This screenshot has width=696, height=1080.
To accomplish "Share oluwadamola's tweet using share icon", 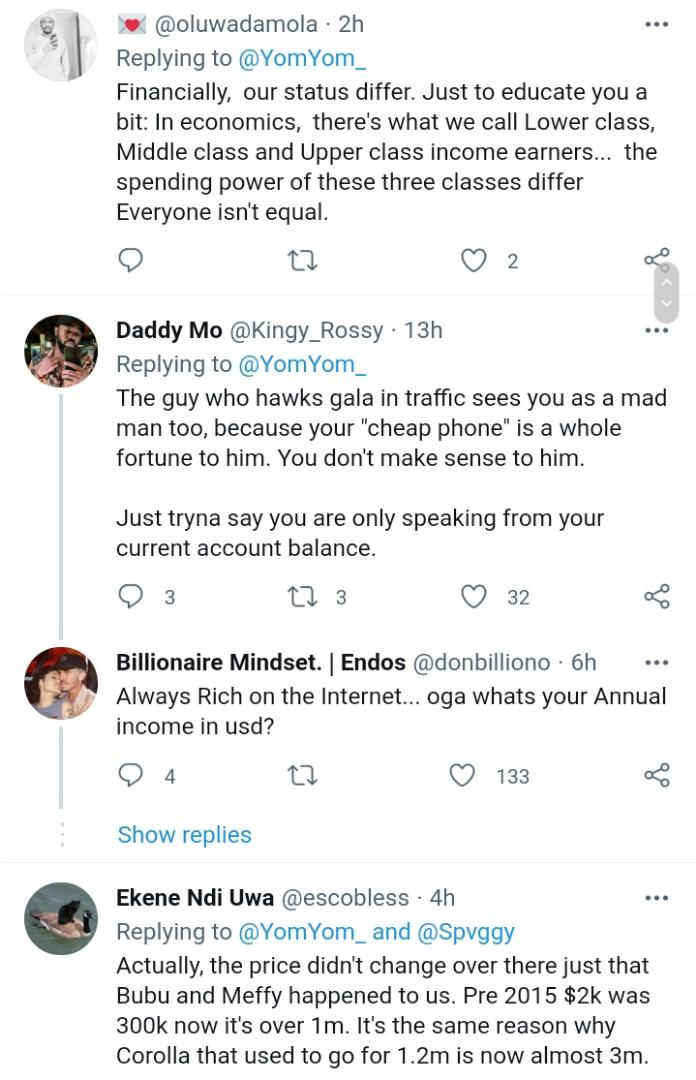I will click(656, 261).
